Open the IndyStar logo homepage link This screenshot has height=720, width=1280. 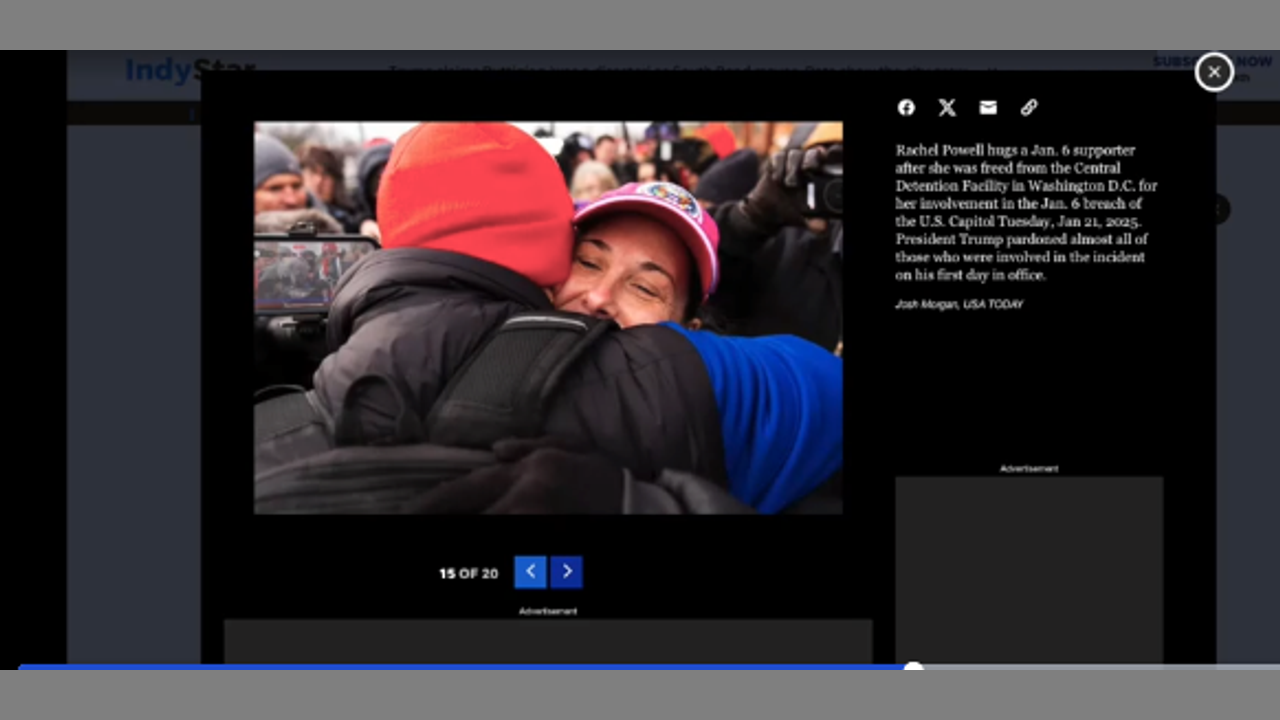[x=162, y=68]
